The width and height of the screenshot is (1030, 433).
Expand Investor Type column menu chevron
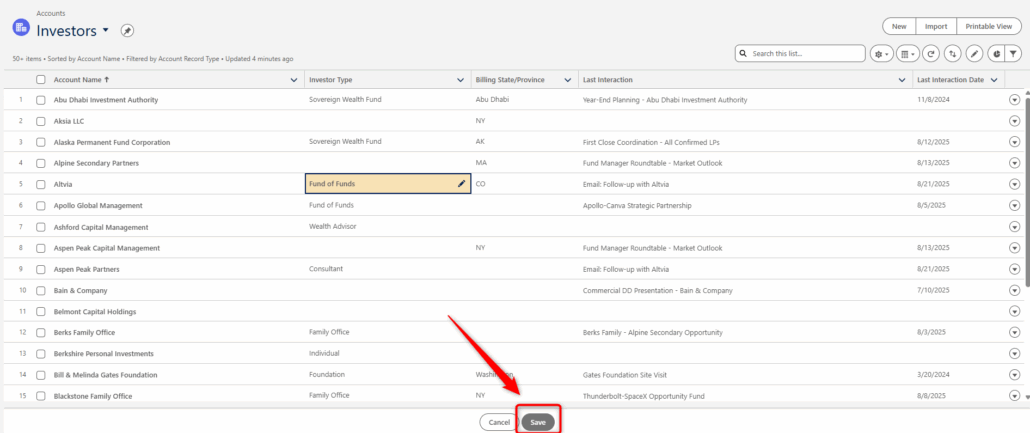pos(460,80)
